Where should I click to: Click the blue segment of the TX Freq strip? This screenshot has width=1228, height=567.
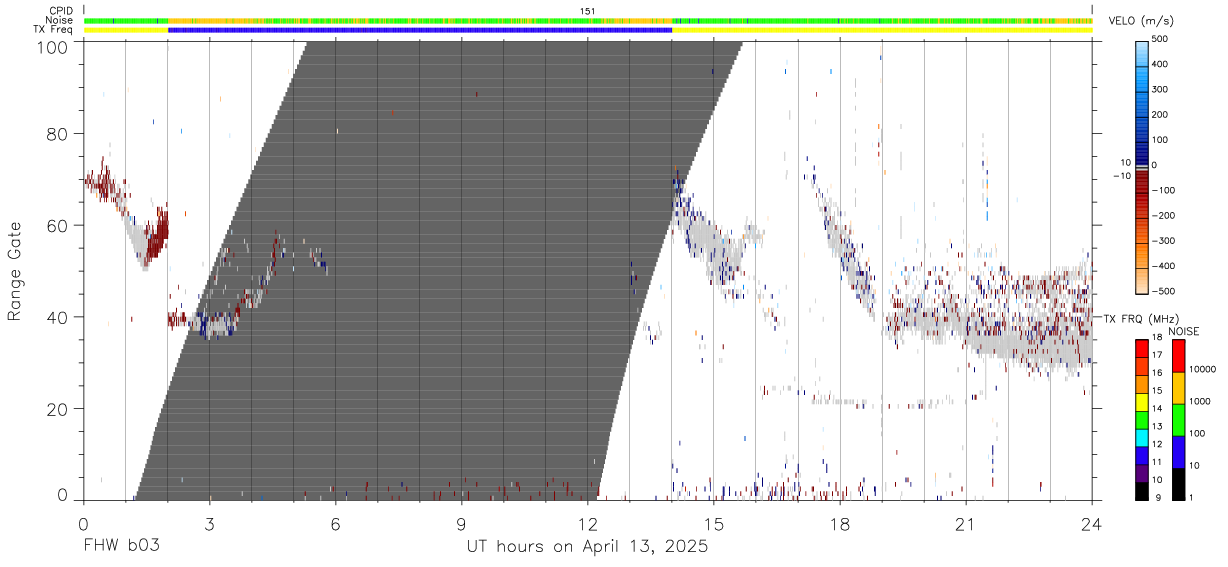(x=420, y=30)
